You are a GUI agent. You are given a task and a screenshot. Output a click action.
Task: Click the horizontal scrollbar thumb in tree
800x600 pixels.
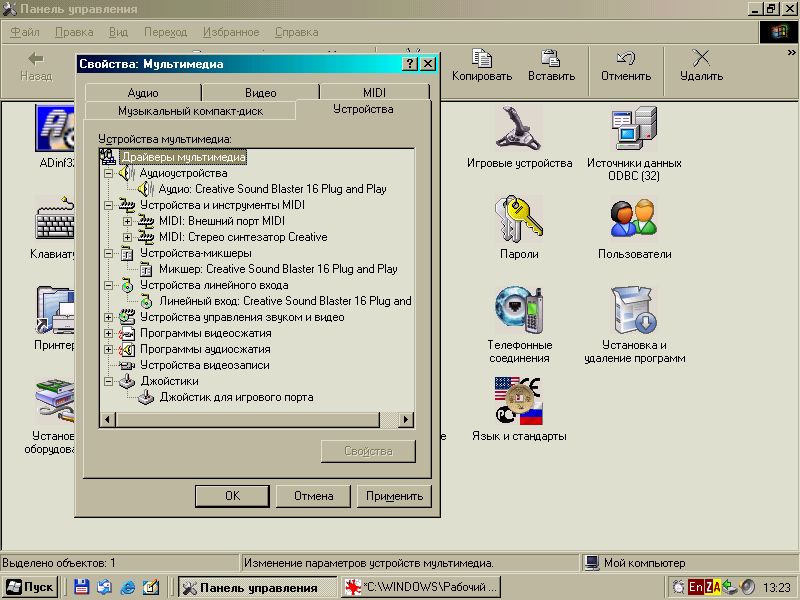click(x=248, y=420)
